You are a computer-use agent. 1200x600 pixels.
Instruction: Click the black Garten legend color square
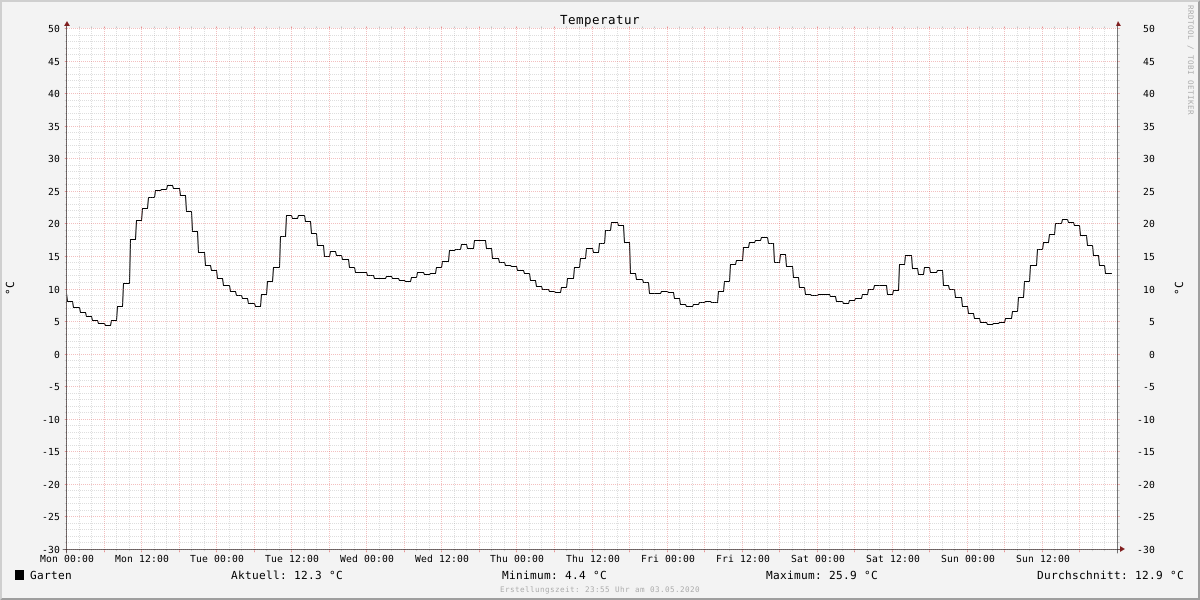pos(19,575)
